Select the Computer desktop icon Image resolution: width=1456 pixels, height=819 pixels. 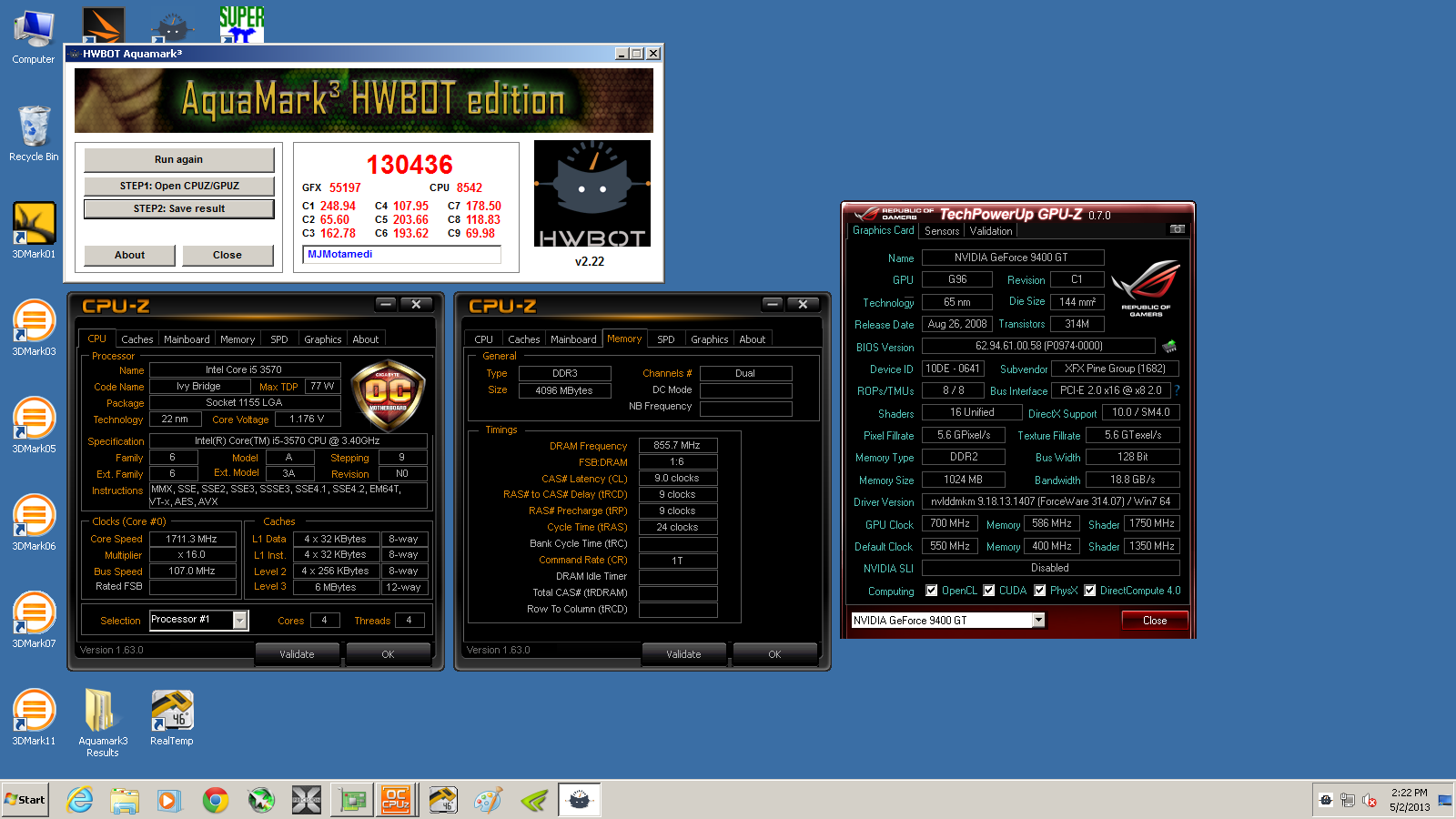point(34,36)
